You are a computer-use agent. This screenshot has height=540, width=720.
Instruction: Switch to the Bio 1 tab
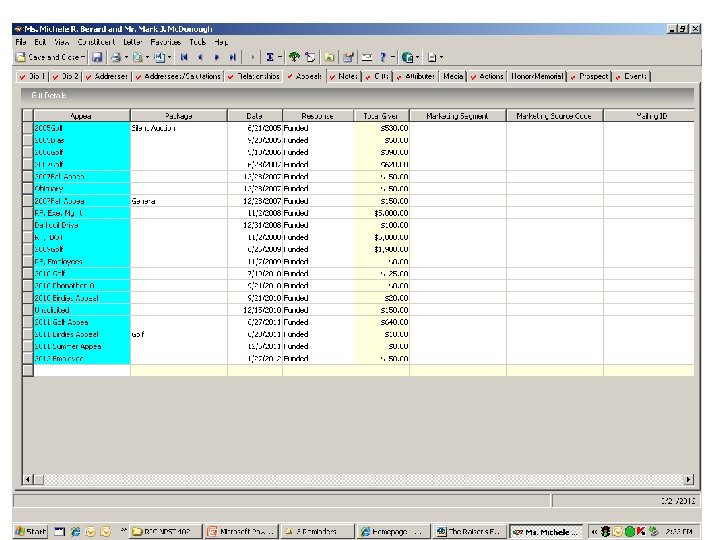[x=32, y=76]
